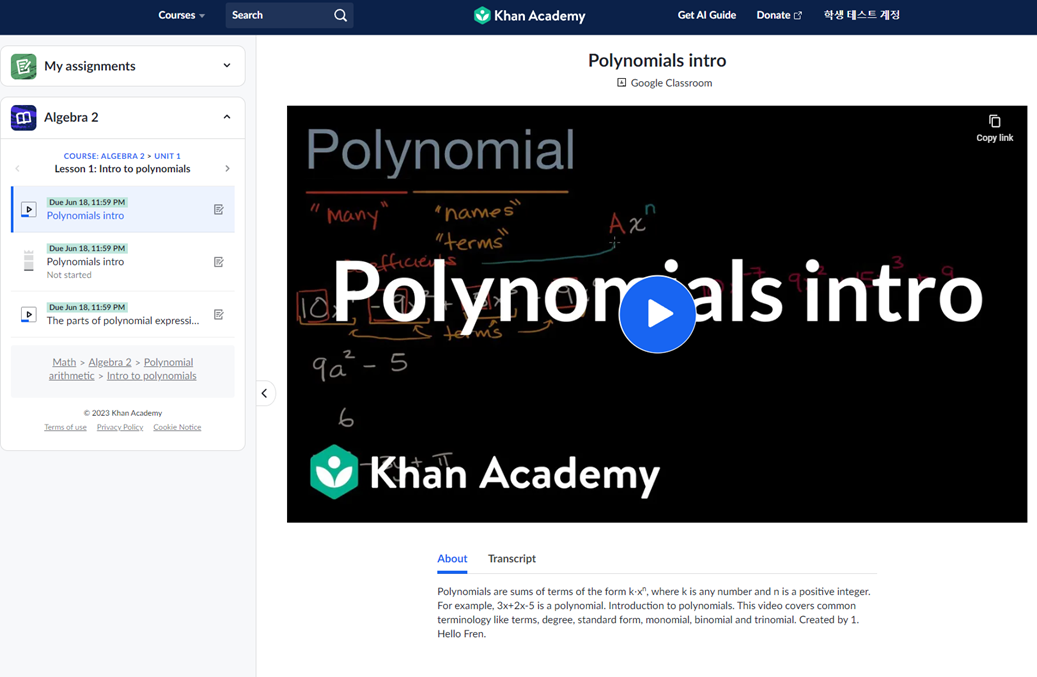Click the Algebra 2 course icon
Screen dimensions: 1037x677
(x=24, y=118)
